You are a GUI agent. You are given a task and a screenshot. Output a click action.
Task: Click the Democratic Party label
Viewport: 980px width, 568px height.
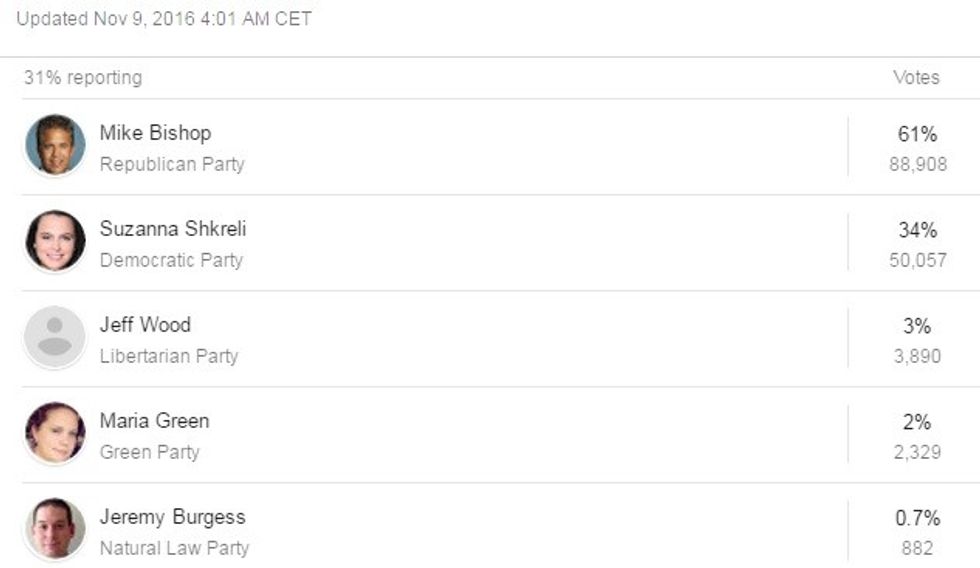[171, 260]
